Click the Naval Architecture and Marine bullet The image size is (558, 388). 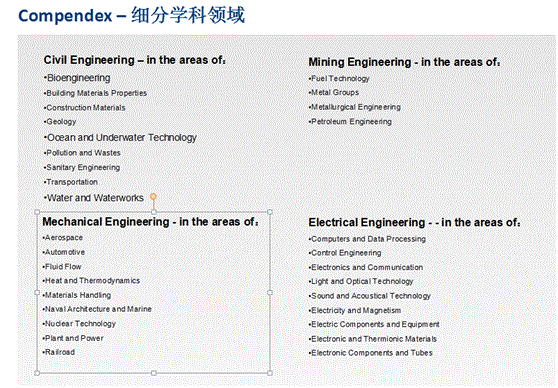[x=97, y=309]
